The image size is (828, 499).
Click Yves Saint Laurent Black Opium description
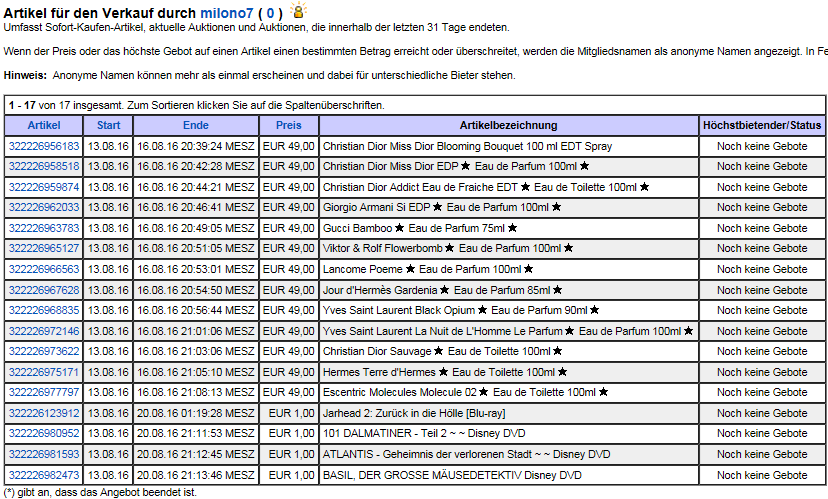coord(461,310)
